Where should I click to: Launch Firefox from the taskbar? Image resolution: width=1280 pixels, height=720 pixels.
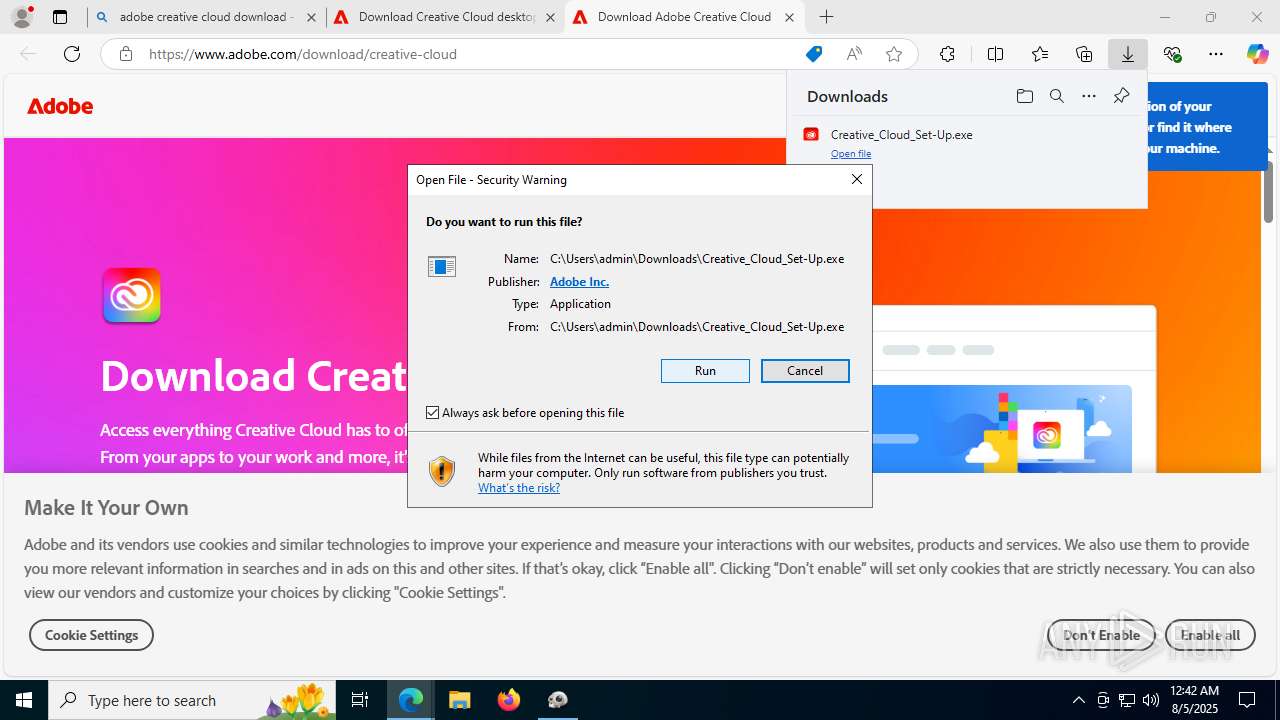509,700
